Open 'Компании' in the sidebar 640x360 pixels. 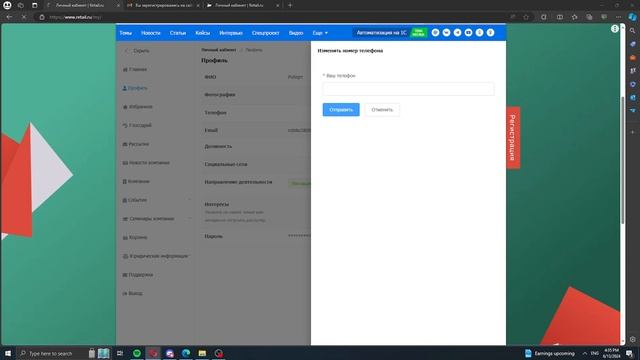tap(136, 181)
